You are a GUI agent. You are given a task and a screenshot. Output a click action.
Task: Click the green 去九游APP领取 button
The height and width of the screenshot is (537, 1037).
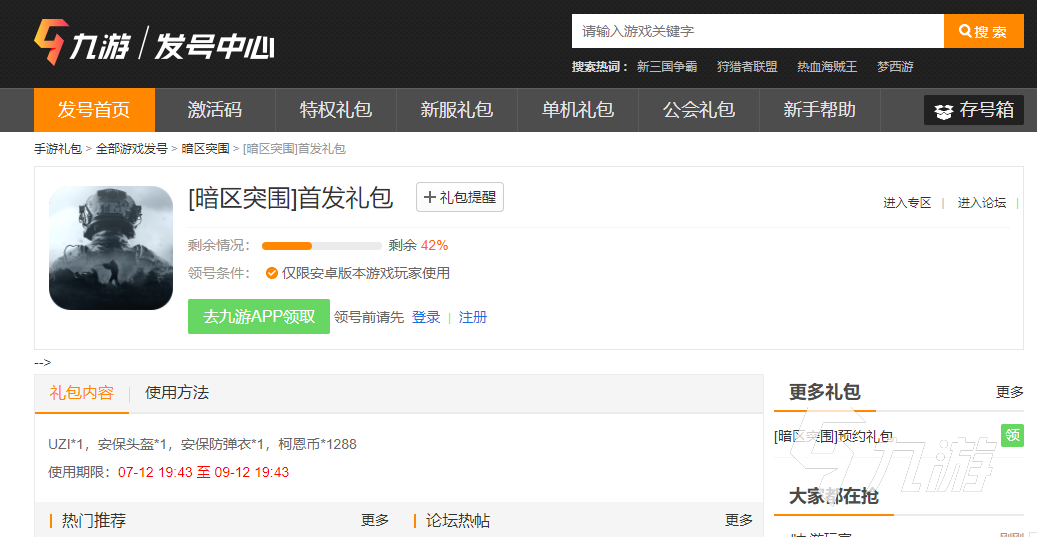(259, 316)
